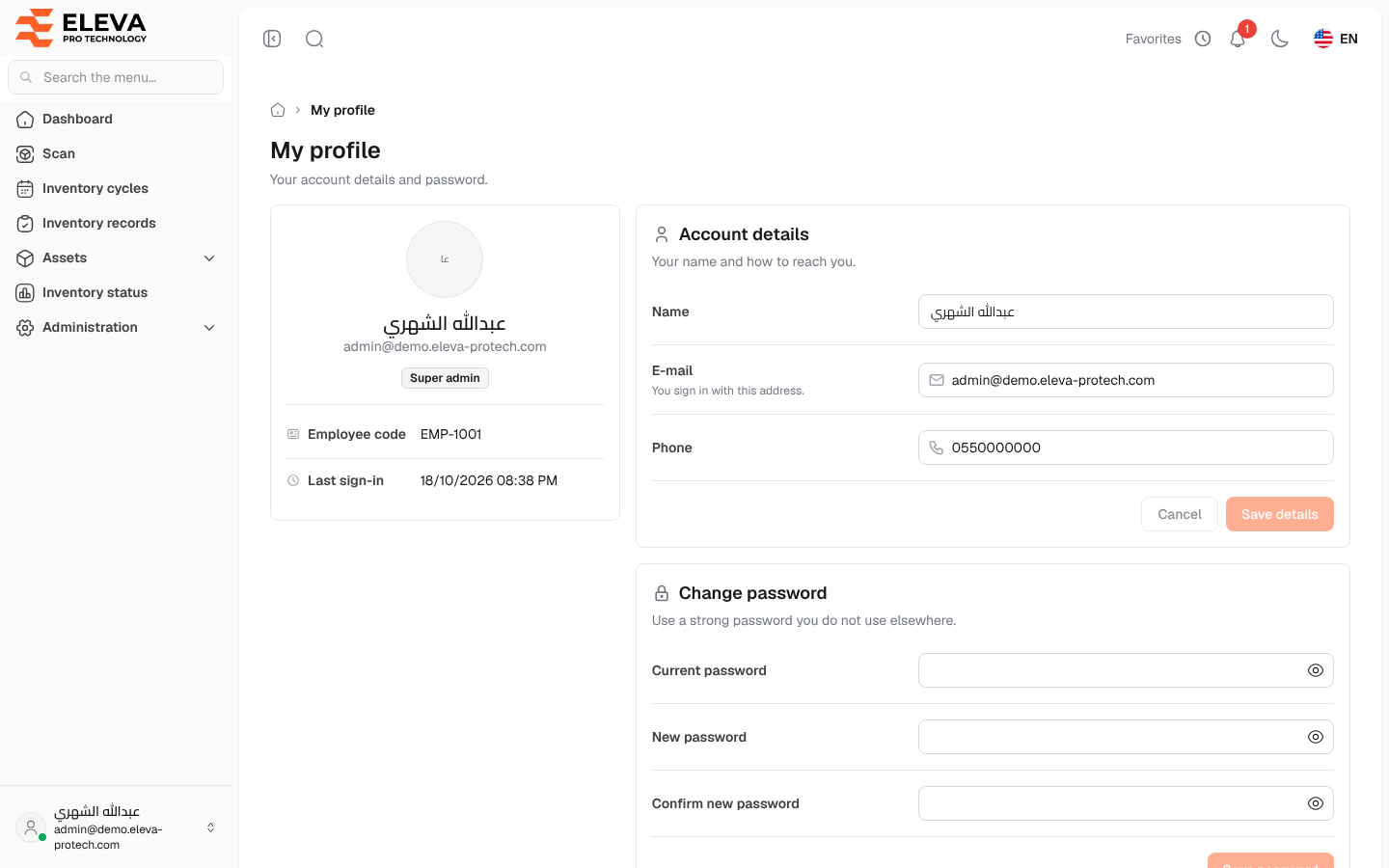
Task: Expand the Assets submenu chevron
Action: pos(209,258)
